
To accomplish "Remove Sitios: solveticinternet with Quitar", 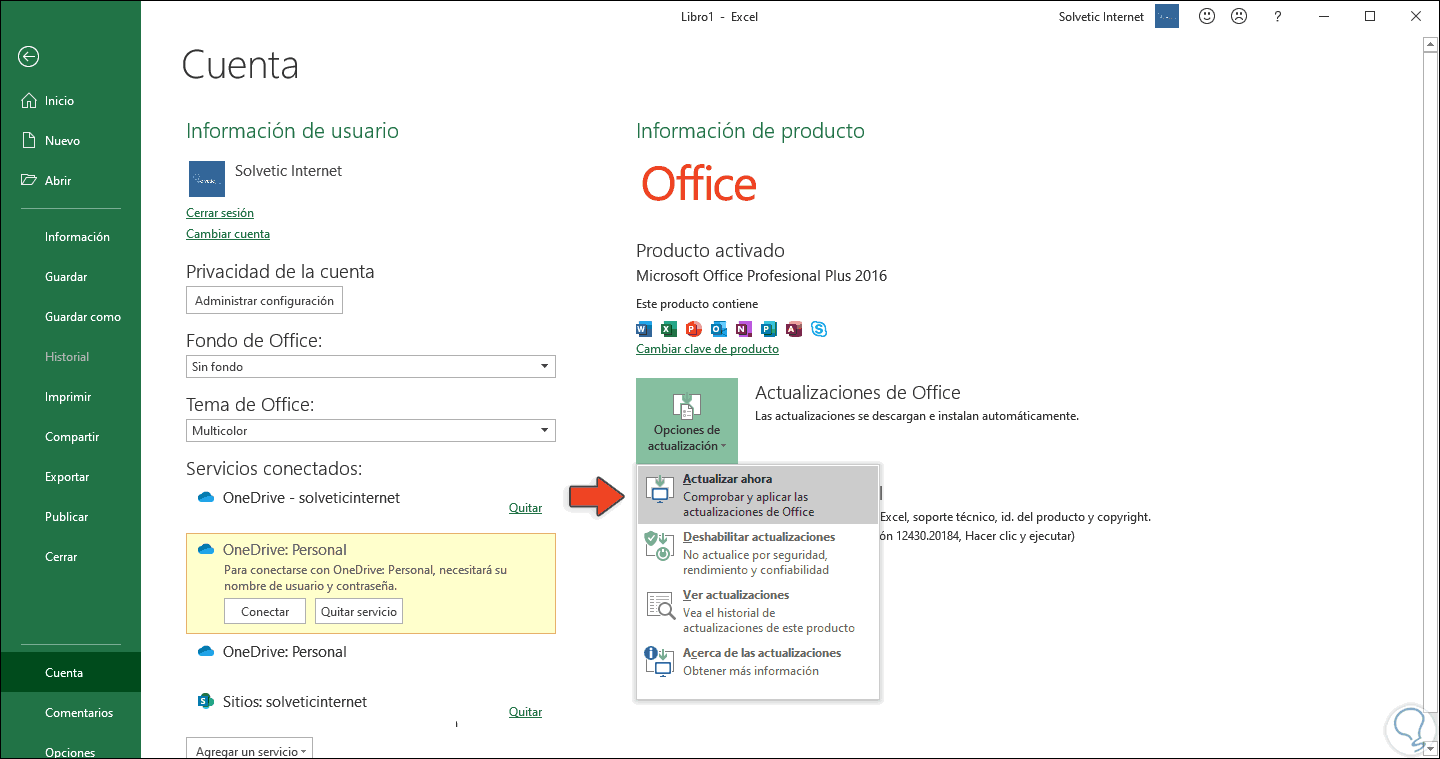I will pyautogui.click(x=525, y=712).
